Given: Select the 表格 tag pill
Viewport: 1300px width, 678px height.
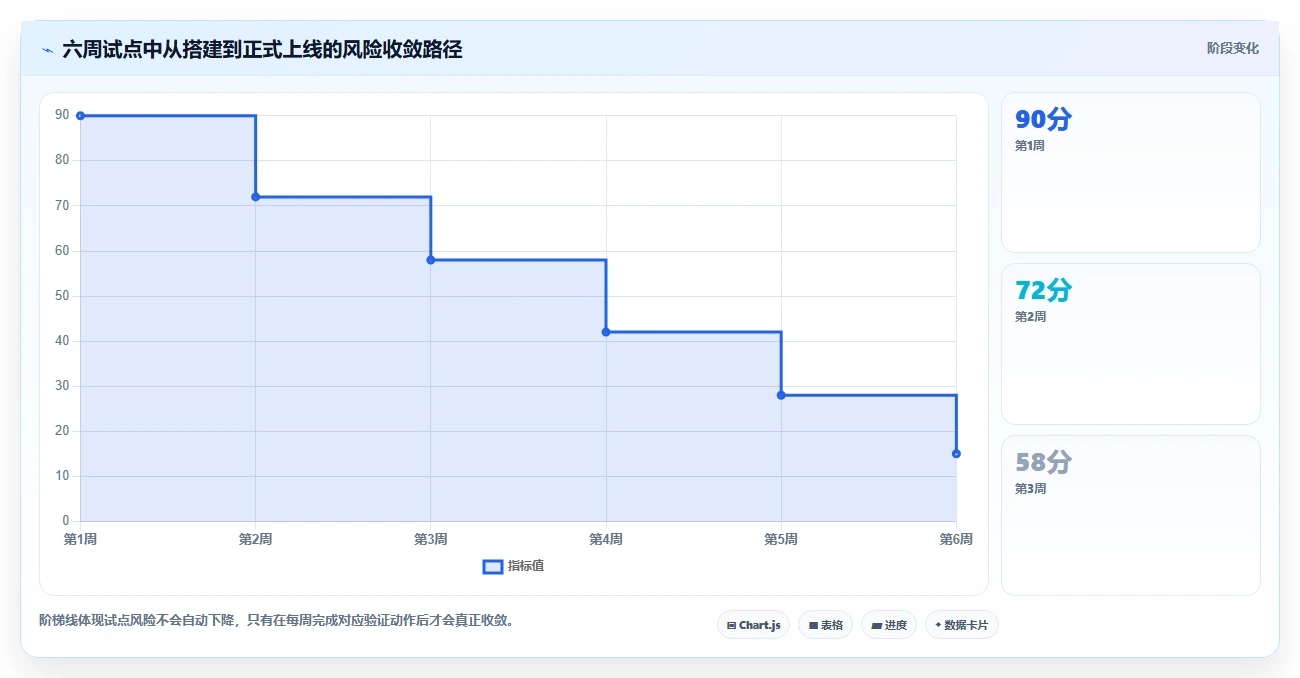Looking at the screenshot, I should point(825,625).
